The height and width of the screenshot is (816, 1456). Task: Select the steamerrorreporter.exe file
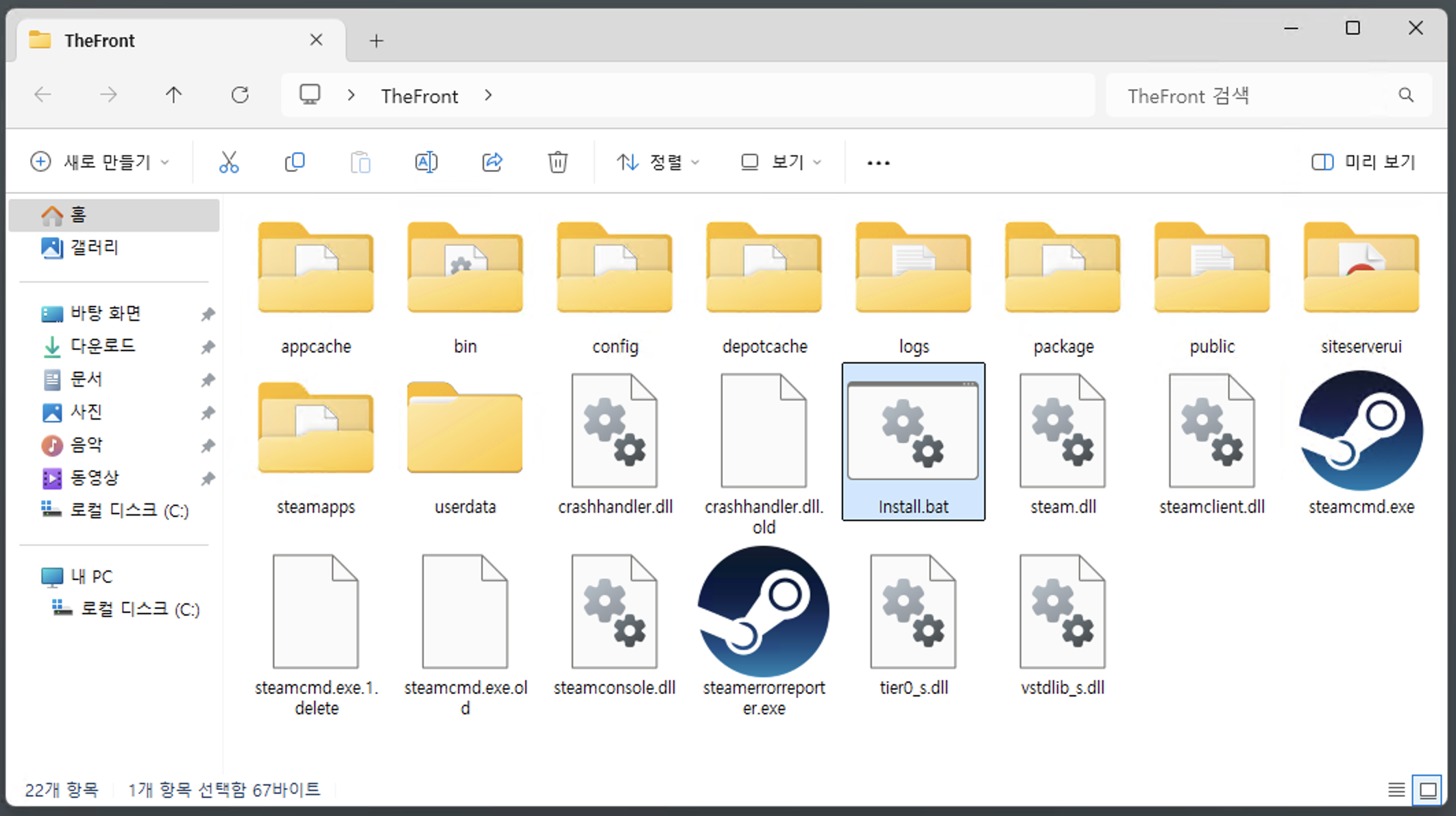point(764,632)
